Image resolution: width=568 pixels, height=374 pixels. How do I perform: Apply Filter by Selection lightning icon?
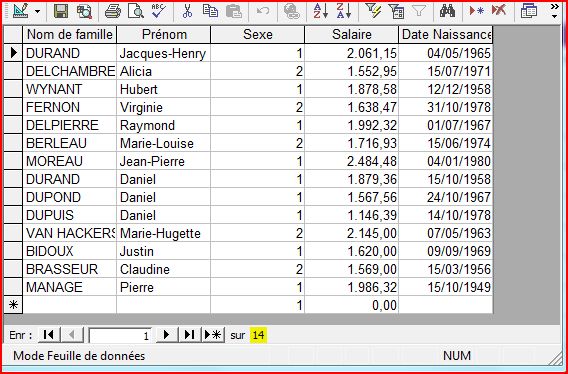click(x=373, y=12)
